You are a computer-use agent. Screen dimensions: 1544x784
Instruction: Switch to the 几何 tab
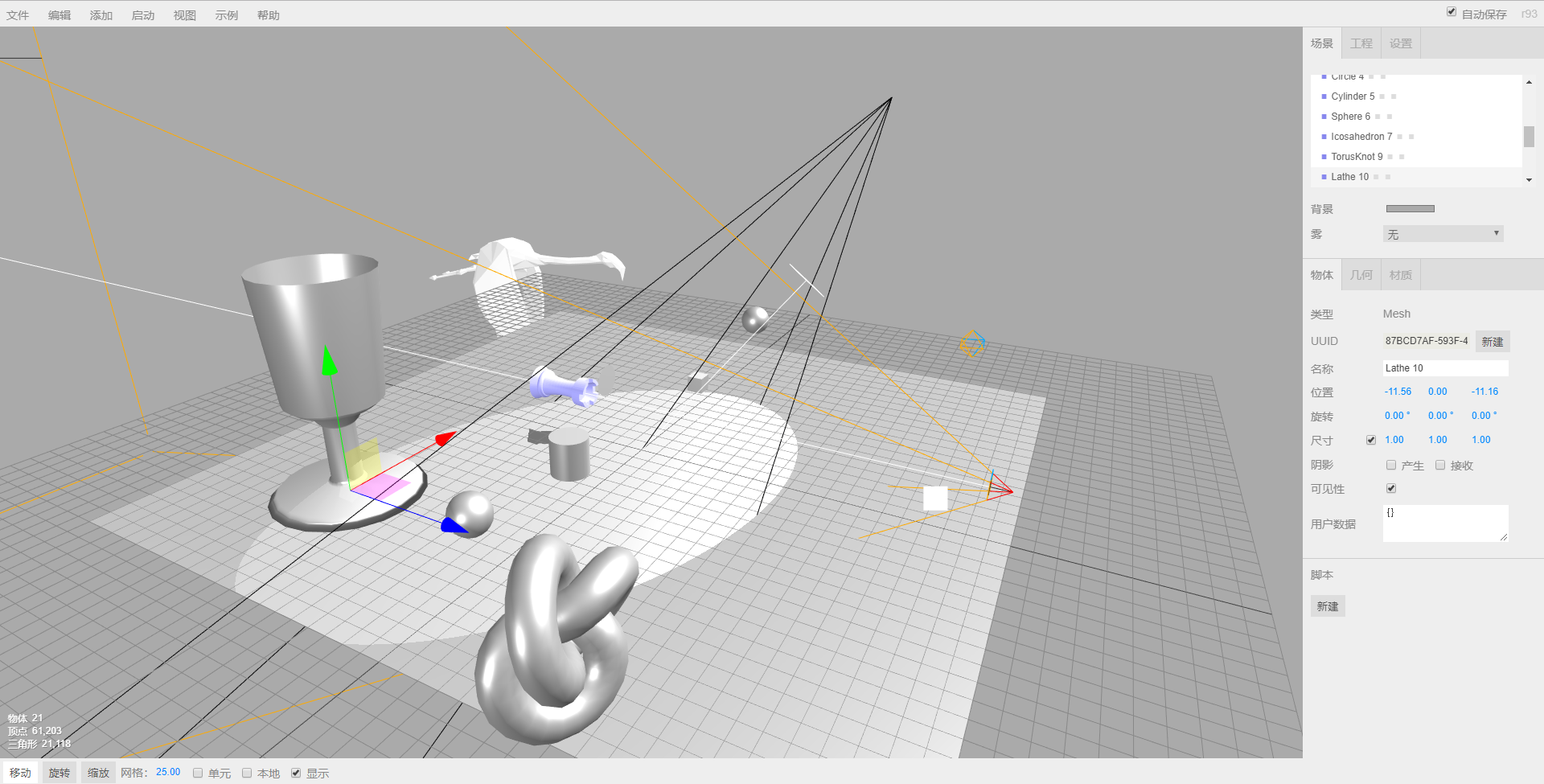click(1361, 275)
